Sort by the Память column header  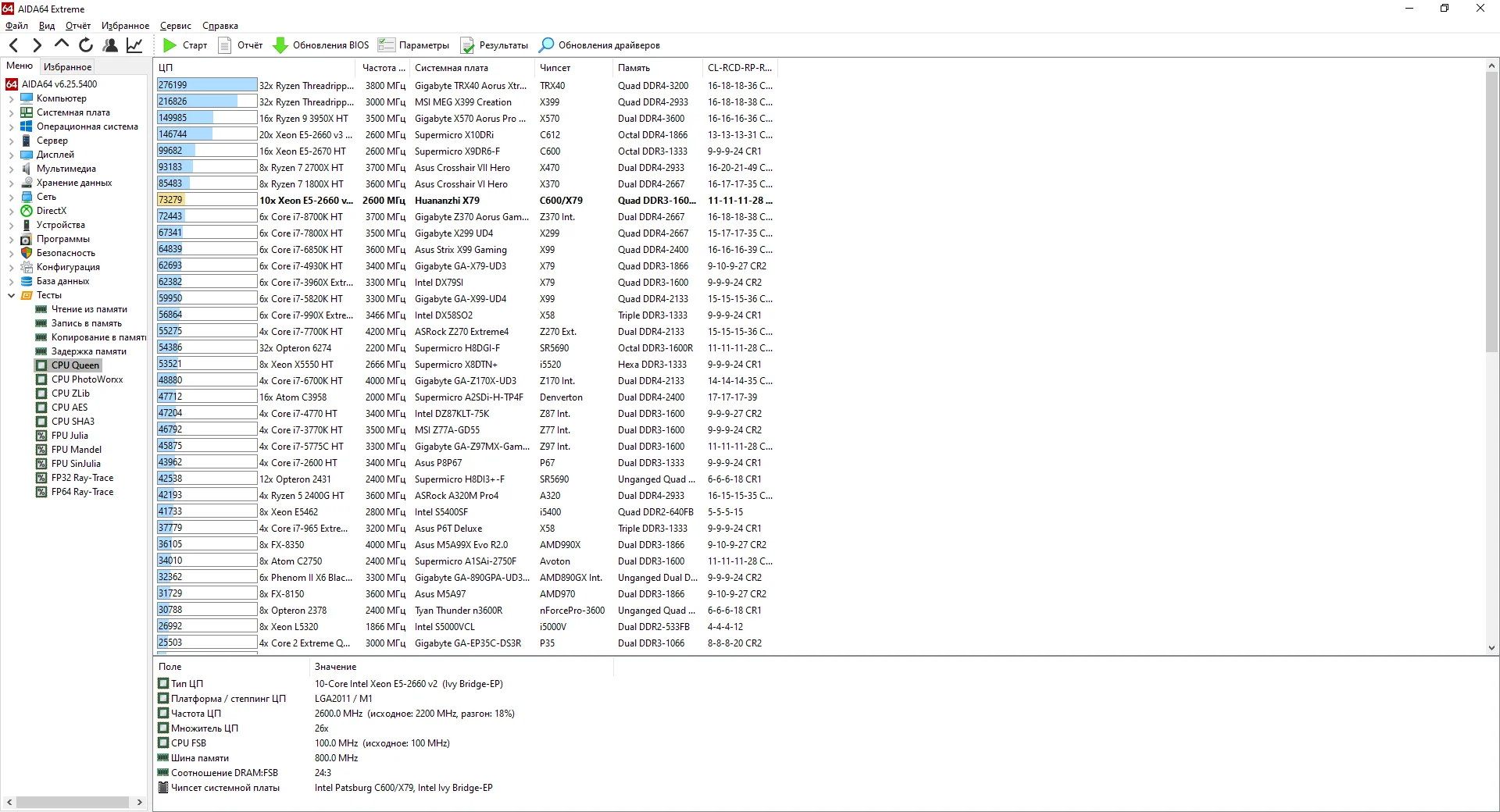point(657,68)
